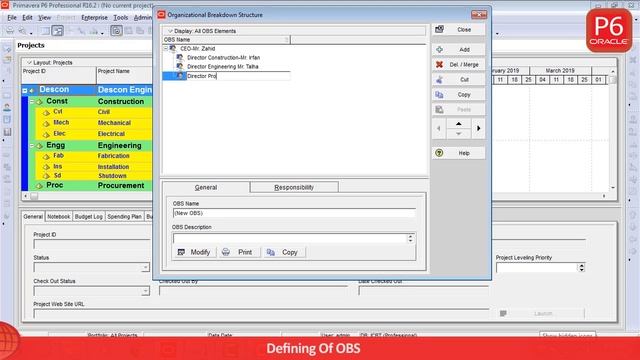Sort by OBS Name column header

tap(227, 40)
